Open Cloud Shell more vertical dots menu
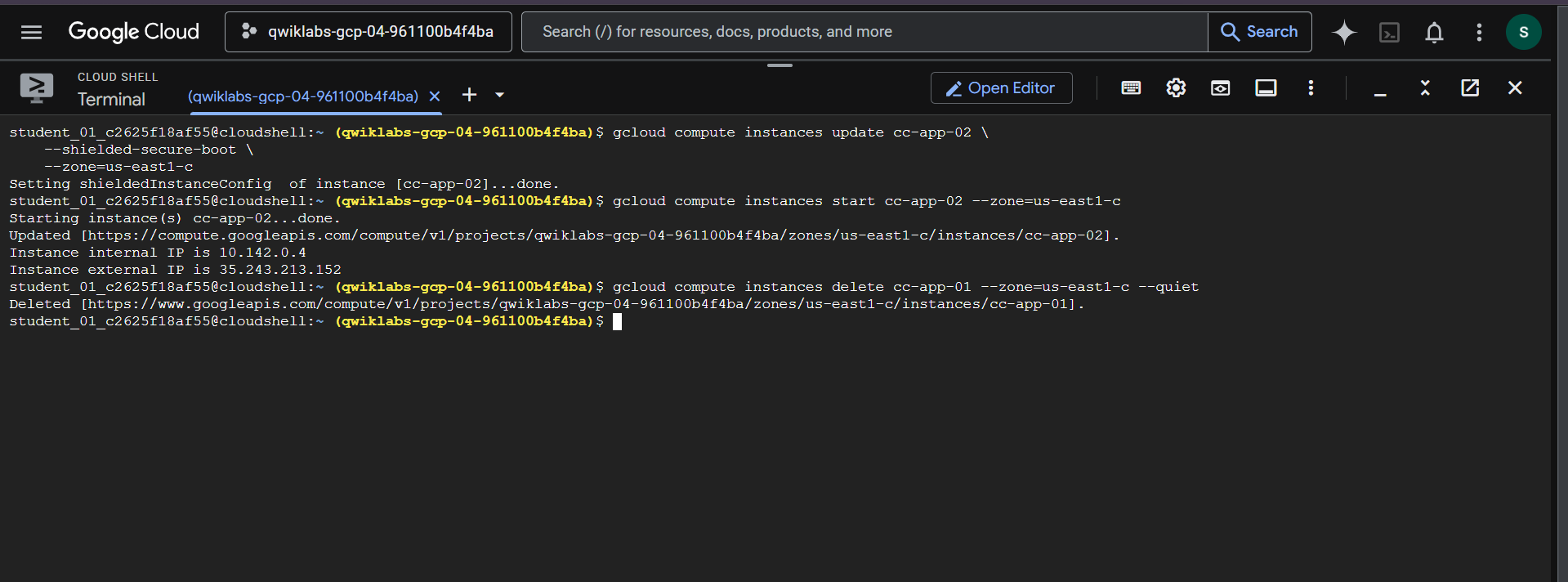 click(x=1311, y=87)
